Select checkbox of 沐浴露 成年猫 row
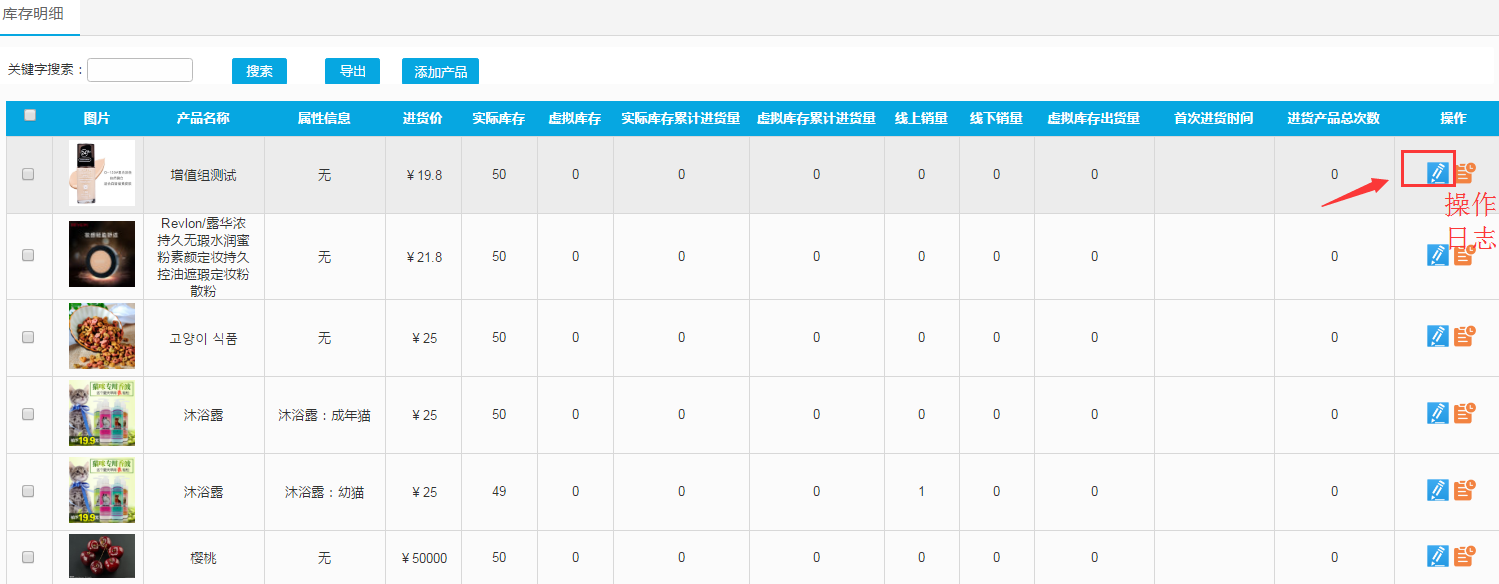 click(28, 414)
